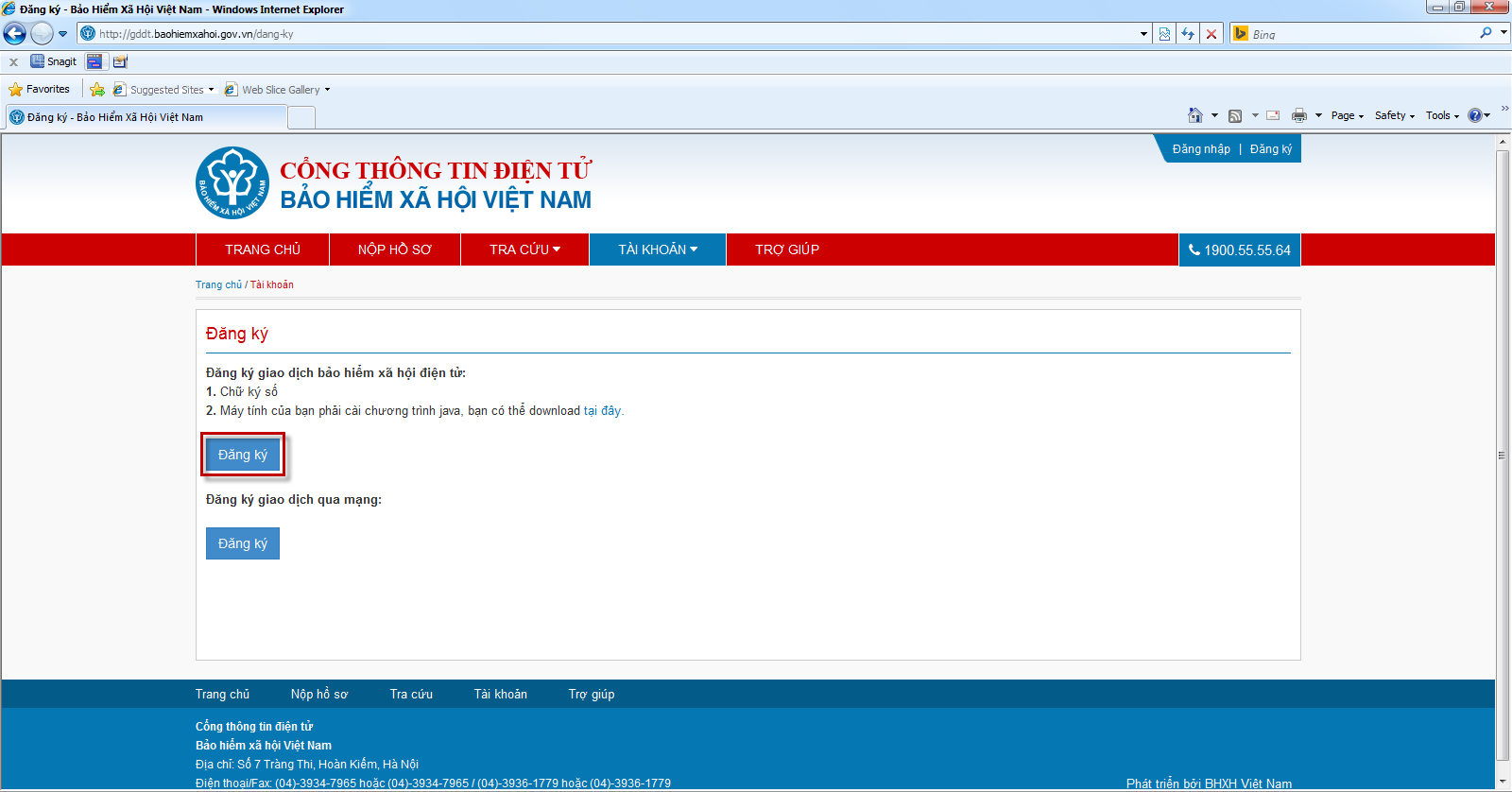Click the 'Đăng ký' page heading text

tap(237, 334)
